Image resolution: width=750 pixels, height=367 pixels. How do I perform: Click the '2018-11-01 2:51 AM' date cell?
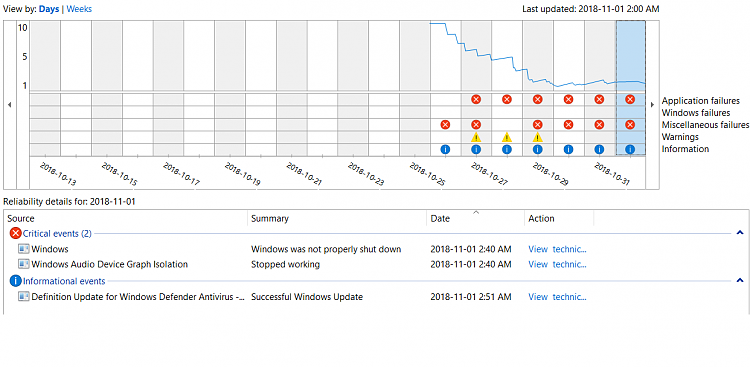(471, 297)
